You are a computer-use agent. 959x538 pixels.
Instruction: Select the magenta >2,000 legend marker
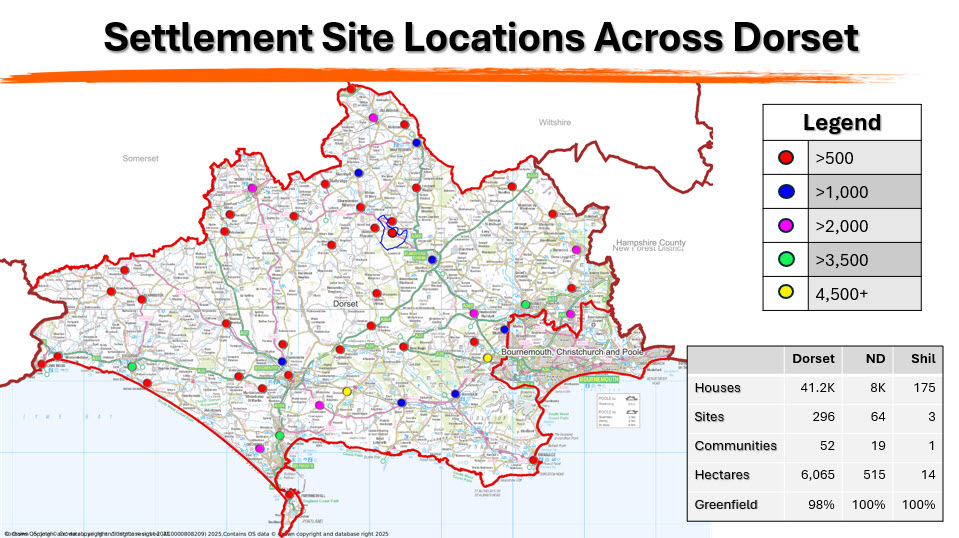click(x=787, y=225)
